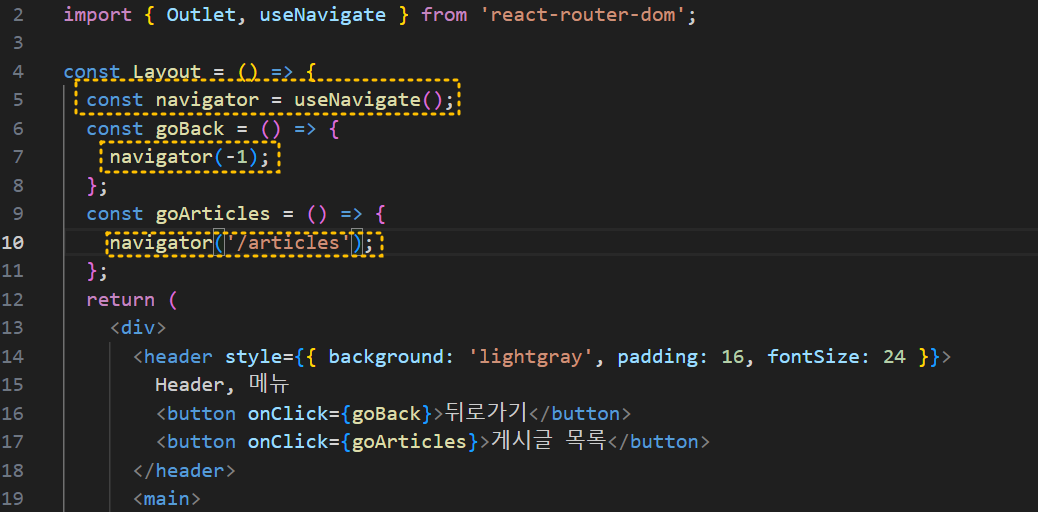Click 'useNavigate()' call on line 5

367,100
